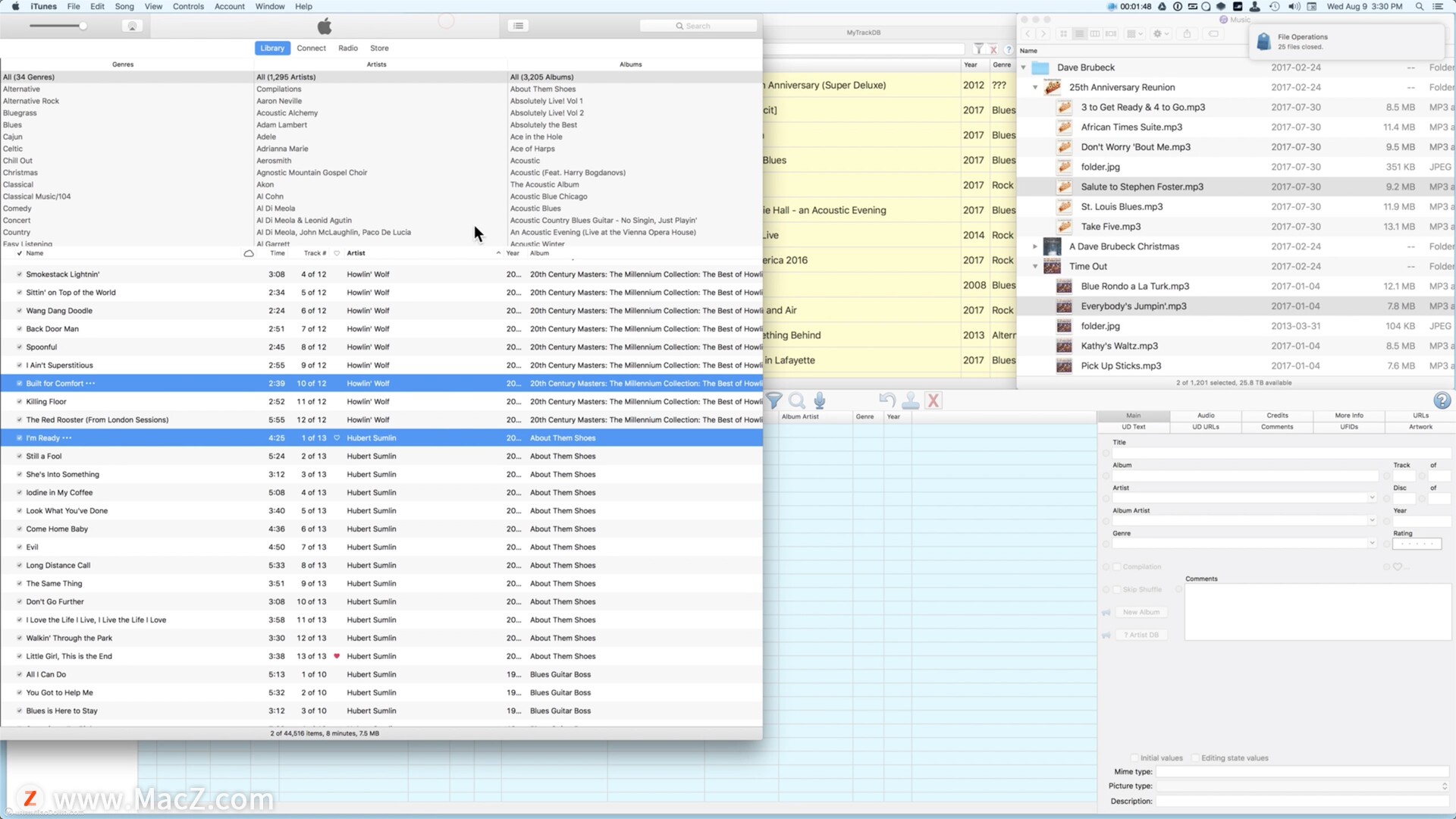Image resolution: width=1456 pixels, height=819 pixels.
Task: Switch to the Artwork tab in tag editor
Action: click(x=1420, y=427)
